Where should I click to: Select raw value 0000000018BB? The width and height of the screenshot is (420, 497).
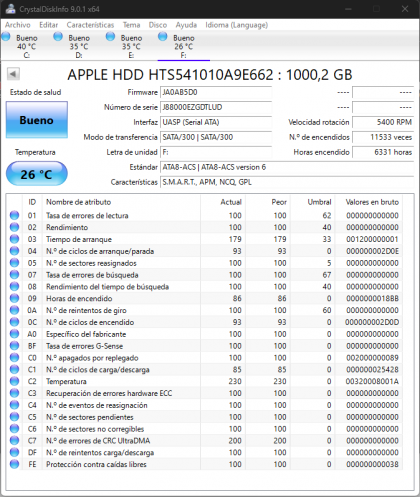click(x=372, y=298)
